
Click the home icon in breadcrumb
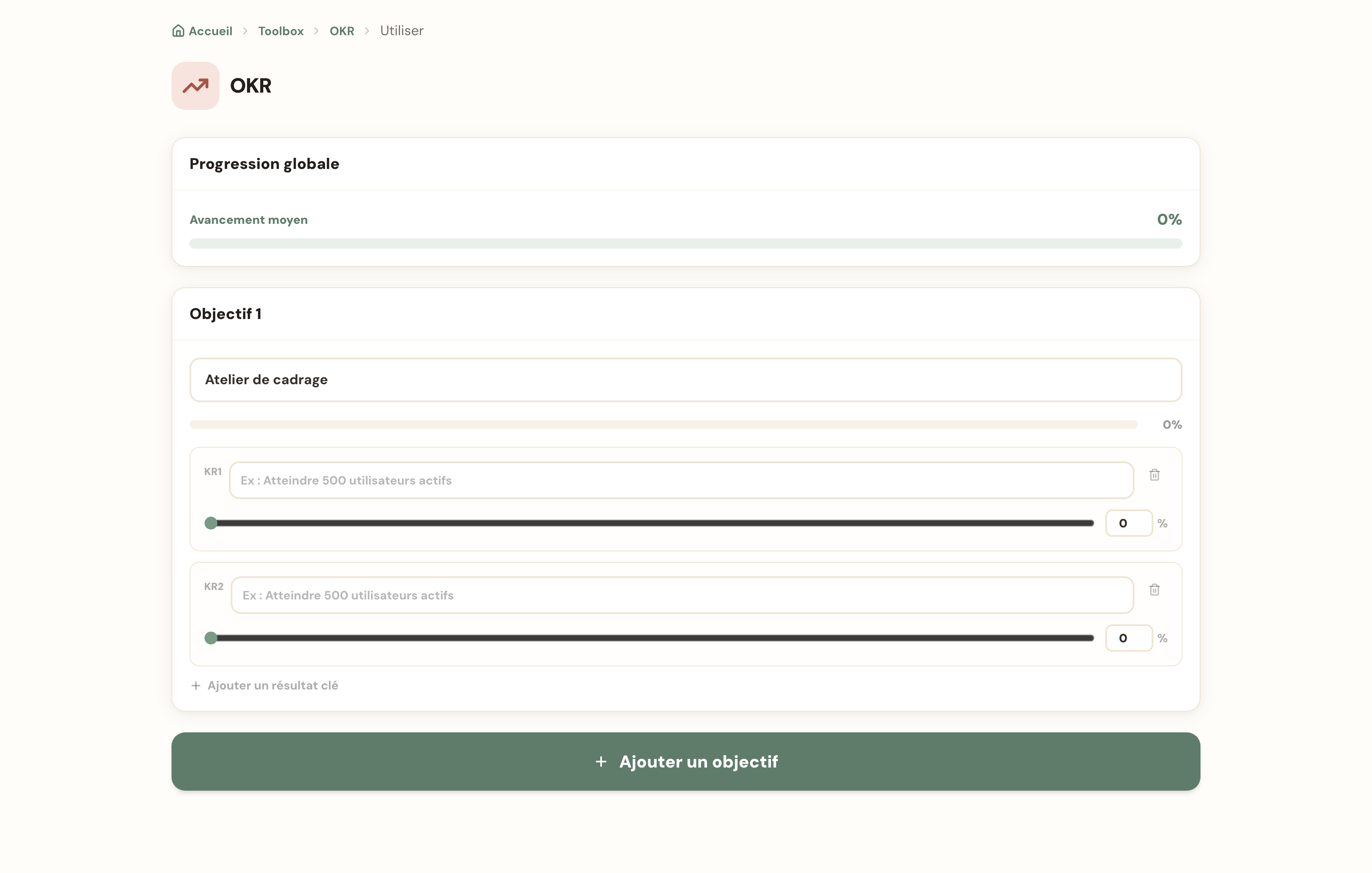tap(178, 31)
